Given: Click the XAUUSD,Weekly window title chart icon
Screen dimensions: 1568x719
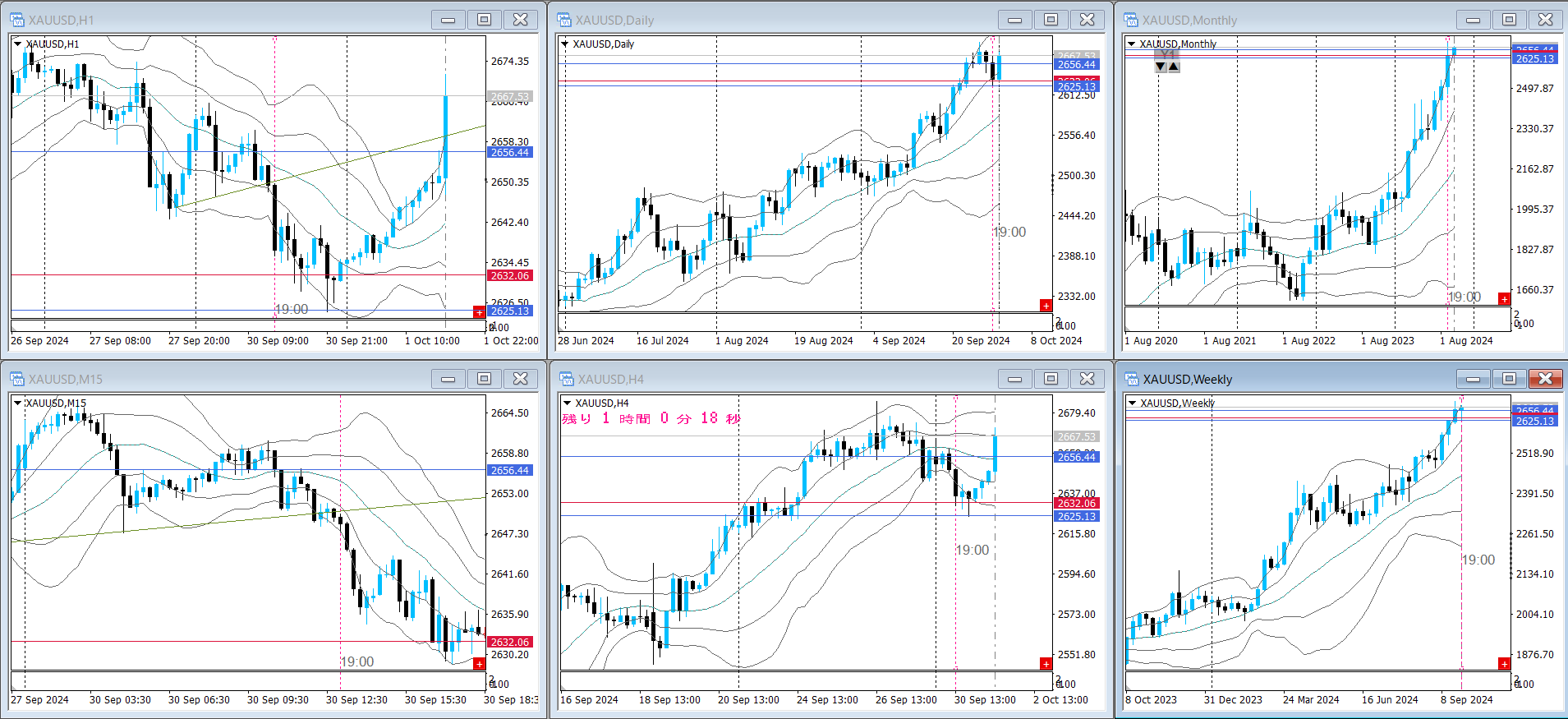Looking at the screenshot, I should coord(1132,379).
